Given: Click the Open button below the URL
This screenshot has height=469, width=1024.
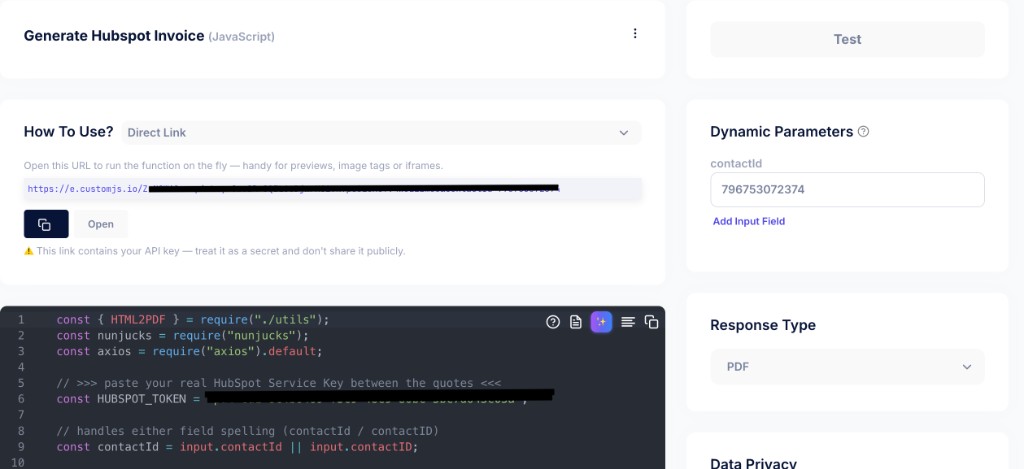Looking at the screenshot, I should (101, 224).
